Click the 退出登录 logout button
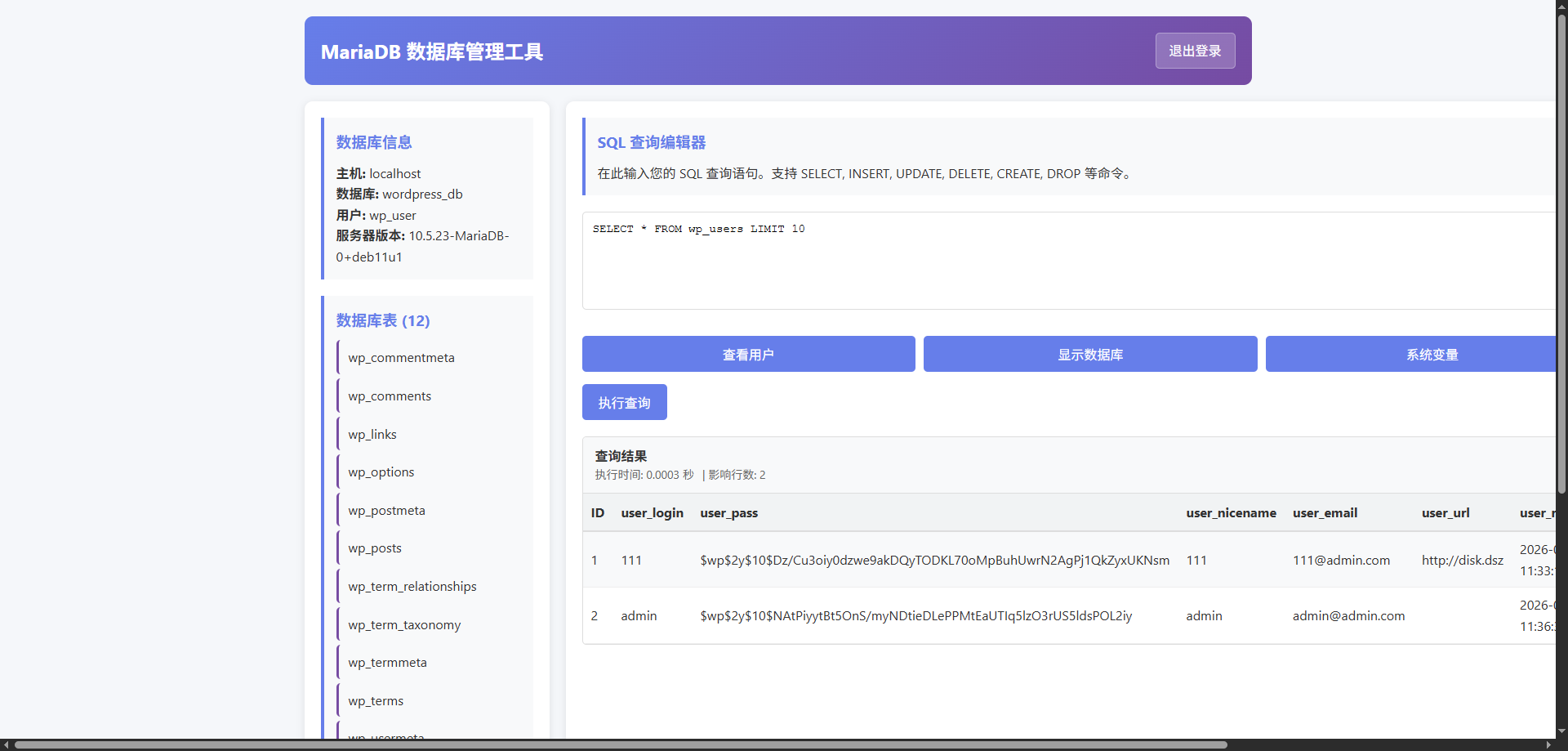This screenshot has height=751, width=1568. [1194, 51]
